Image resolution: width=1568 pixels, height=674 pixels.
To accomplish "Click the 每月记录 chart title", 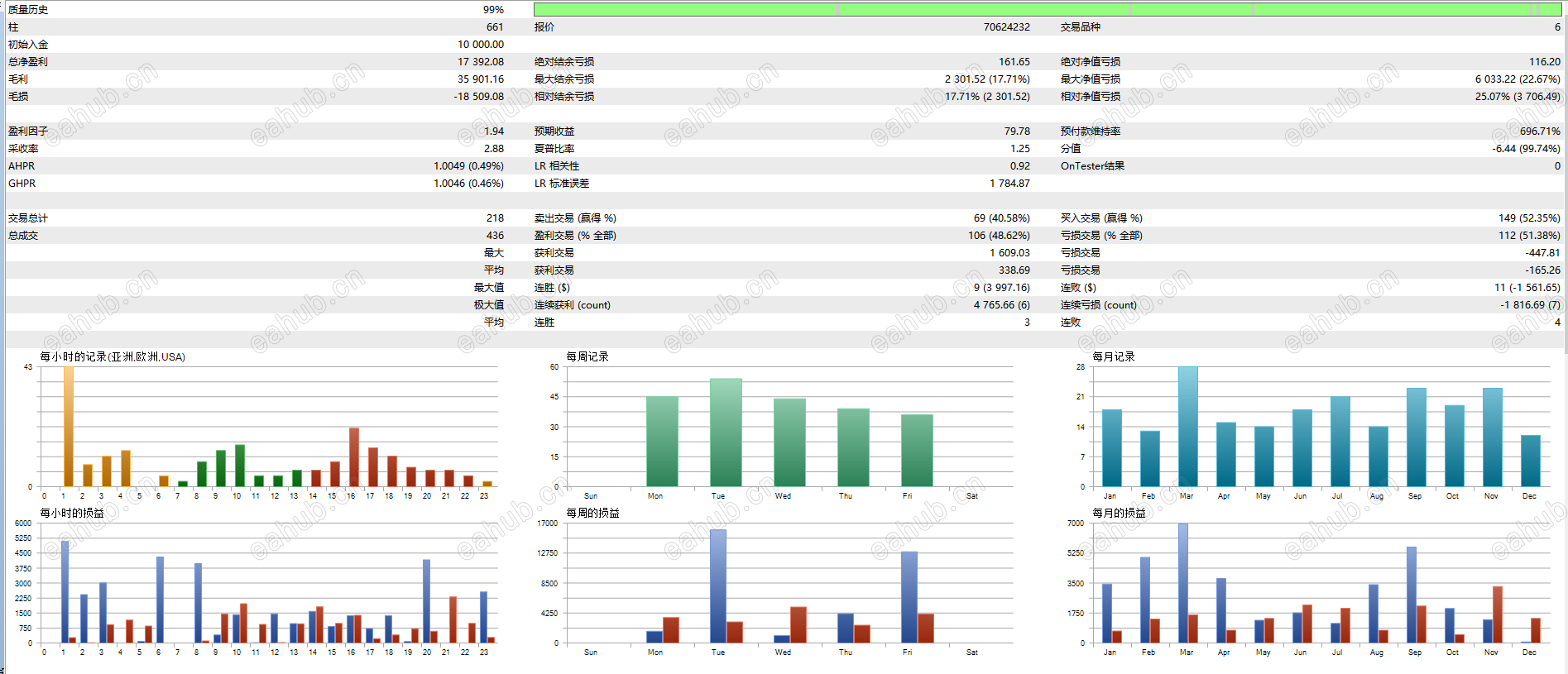I will pos(1114,357).
